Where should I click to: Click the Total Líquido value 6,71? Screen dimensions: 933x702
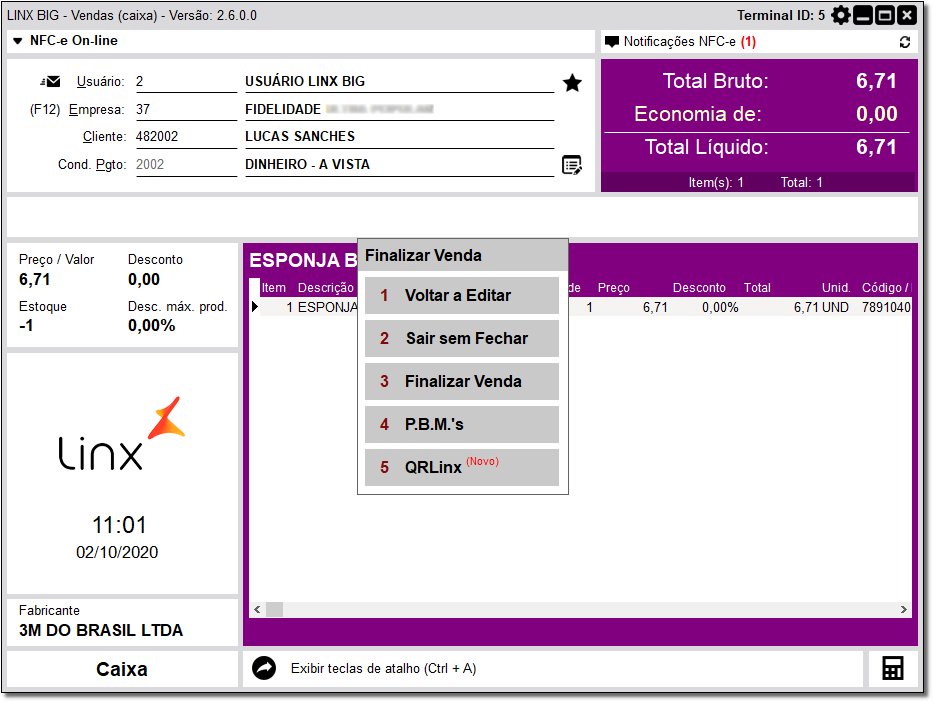(876, 147)
